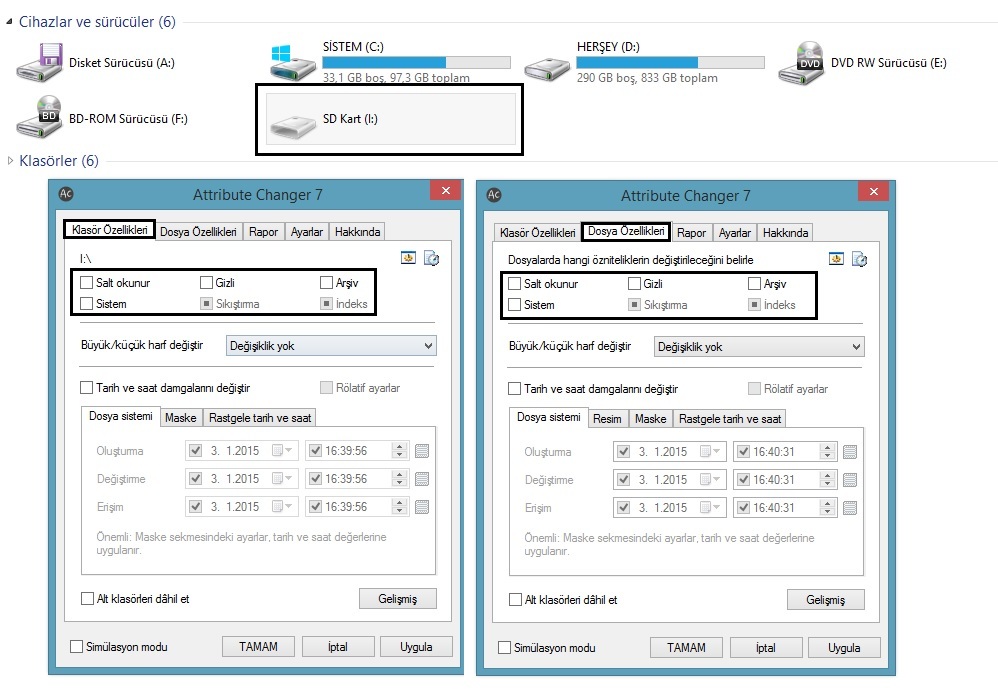The width and height of the screenshot is (998, 691).
Task: Toggle Sistem checkbox in left window
Action: [x=87, y=304]
